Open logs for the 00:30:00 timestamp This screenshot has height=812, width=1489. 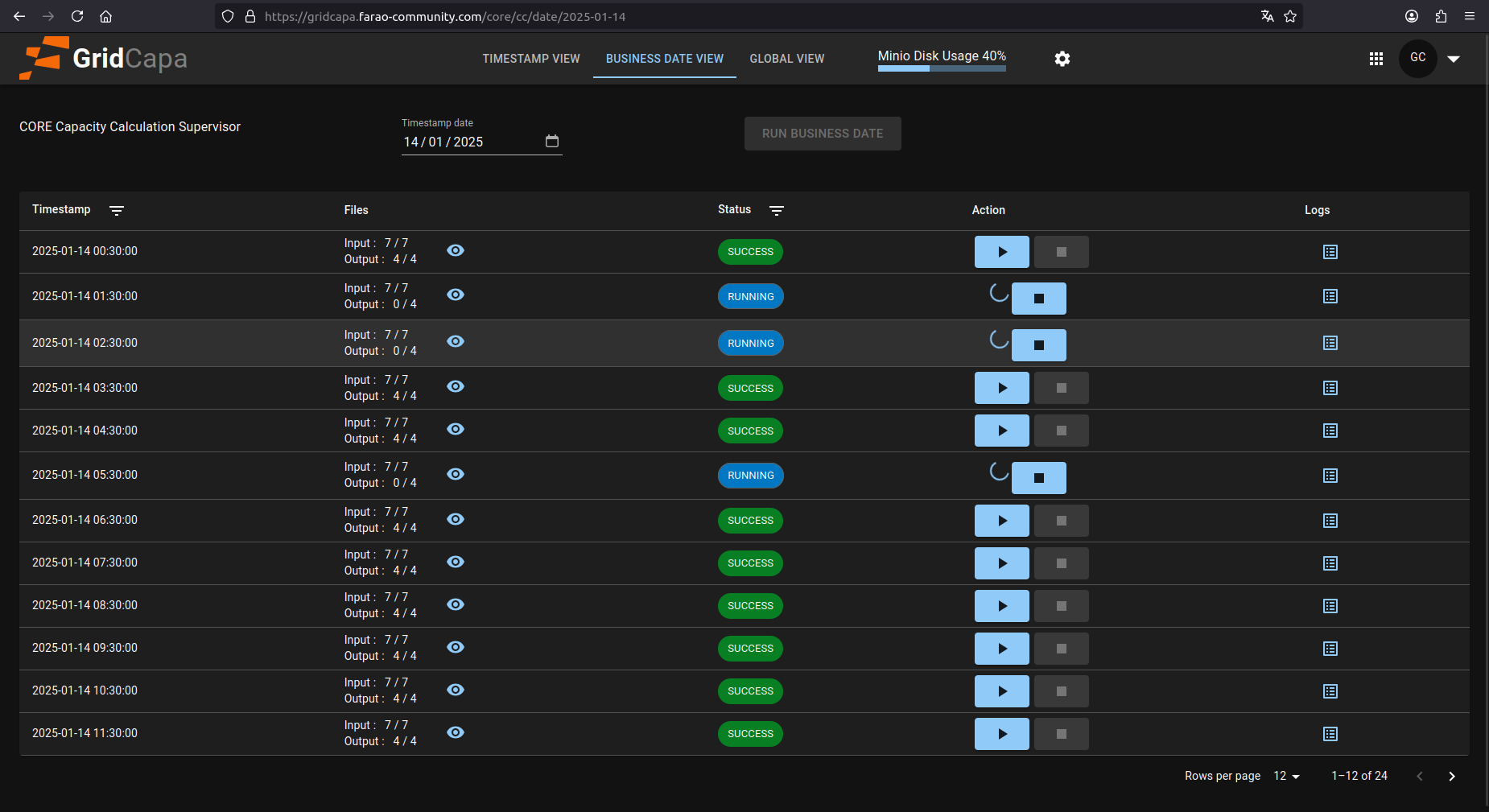click(x=1330, y=252)
